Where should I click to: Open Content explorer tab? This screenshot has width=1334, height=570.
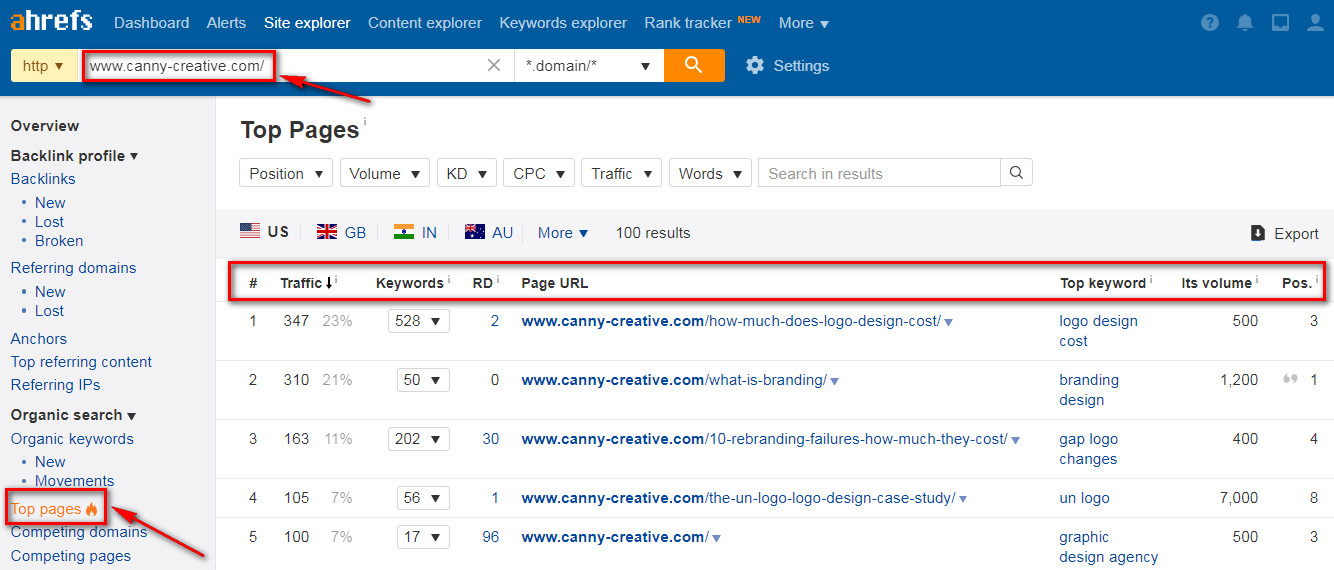click(x=425, y=22)
